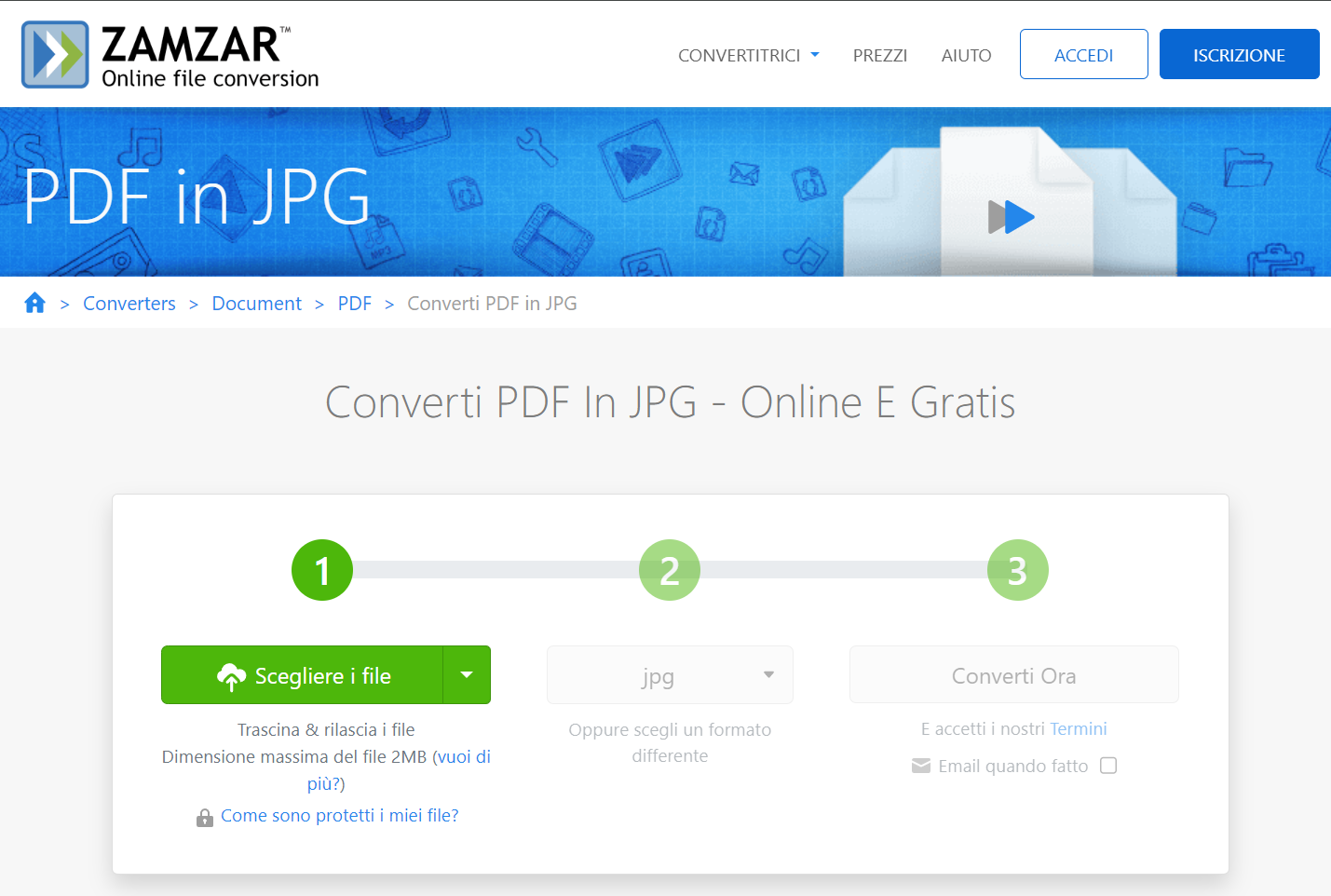The width and height of the screenshot is (1331, 896).
Task: Click the Accedi button
Action: 1084,54
